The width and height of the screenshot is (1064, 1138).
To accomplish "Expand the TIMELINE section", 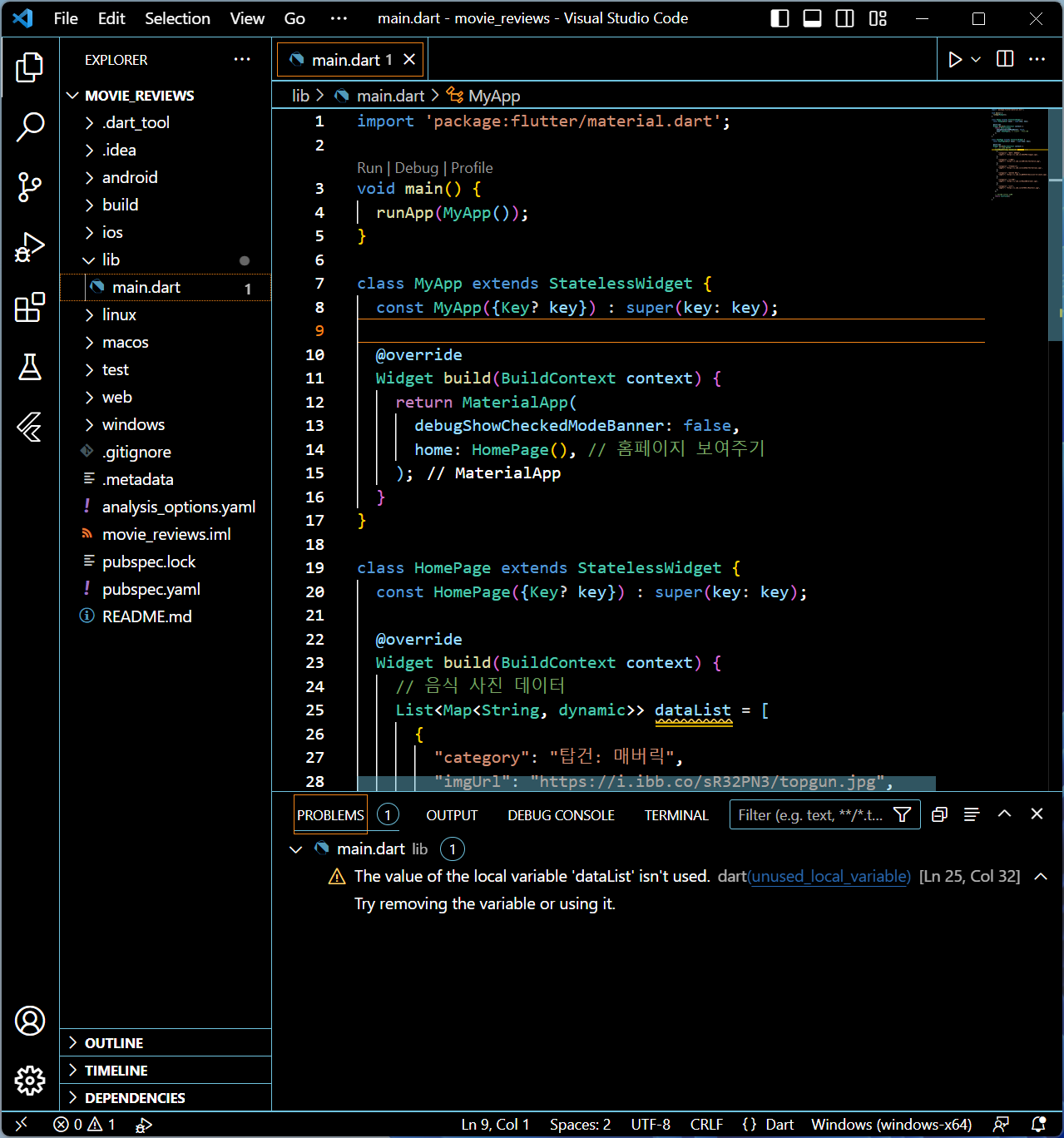I will click(x=166, y=1071).
